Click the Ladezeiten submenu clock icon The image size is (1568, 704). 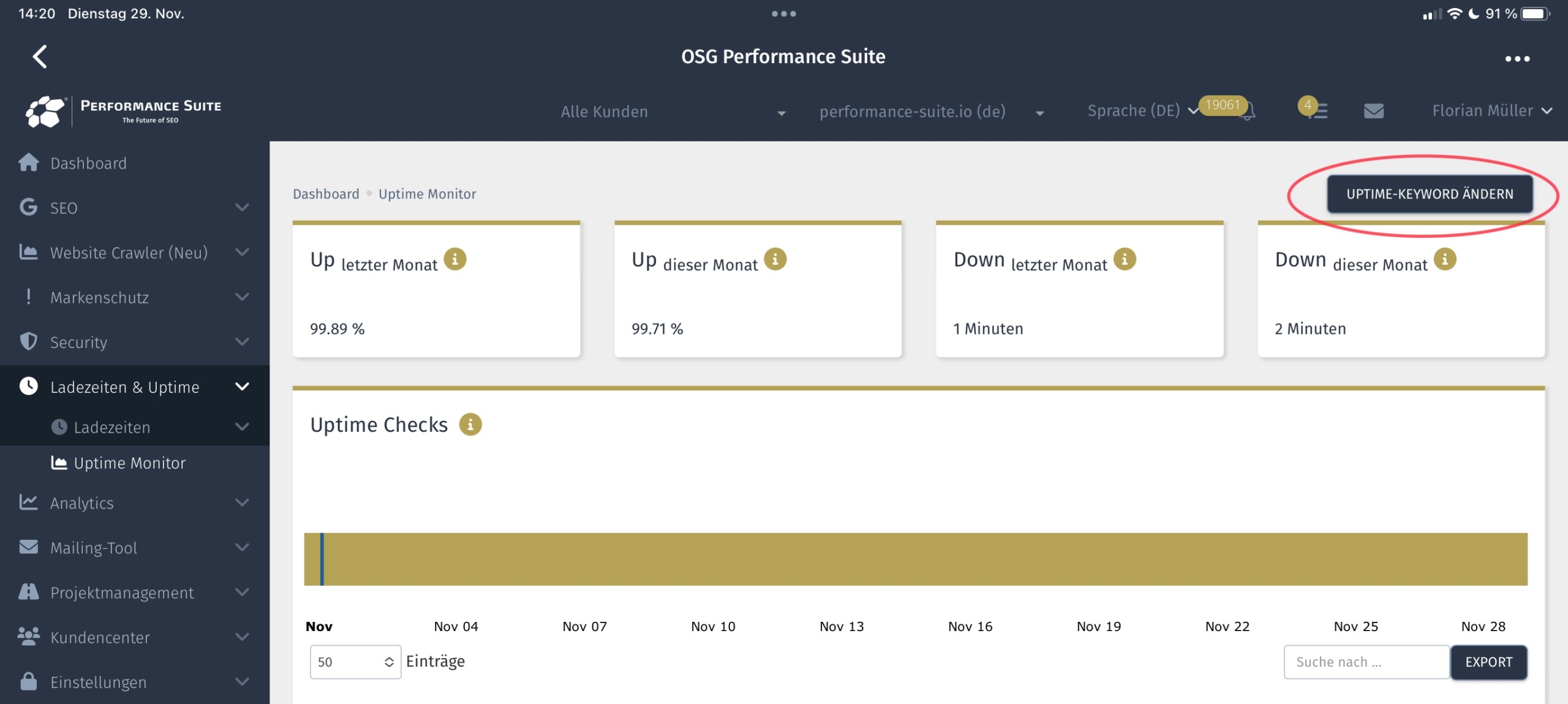pos(59,427)
